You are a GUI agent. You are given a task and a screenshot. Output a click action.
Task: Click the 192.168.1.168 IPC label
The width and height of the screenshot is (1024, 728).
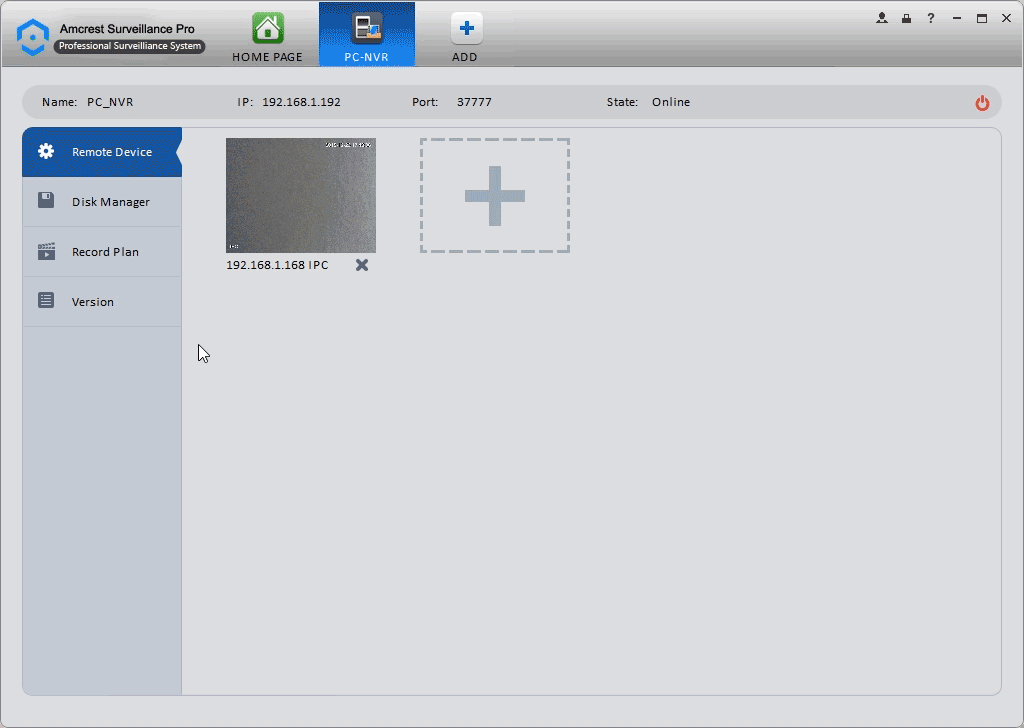[x=278, y=265]
